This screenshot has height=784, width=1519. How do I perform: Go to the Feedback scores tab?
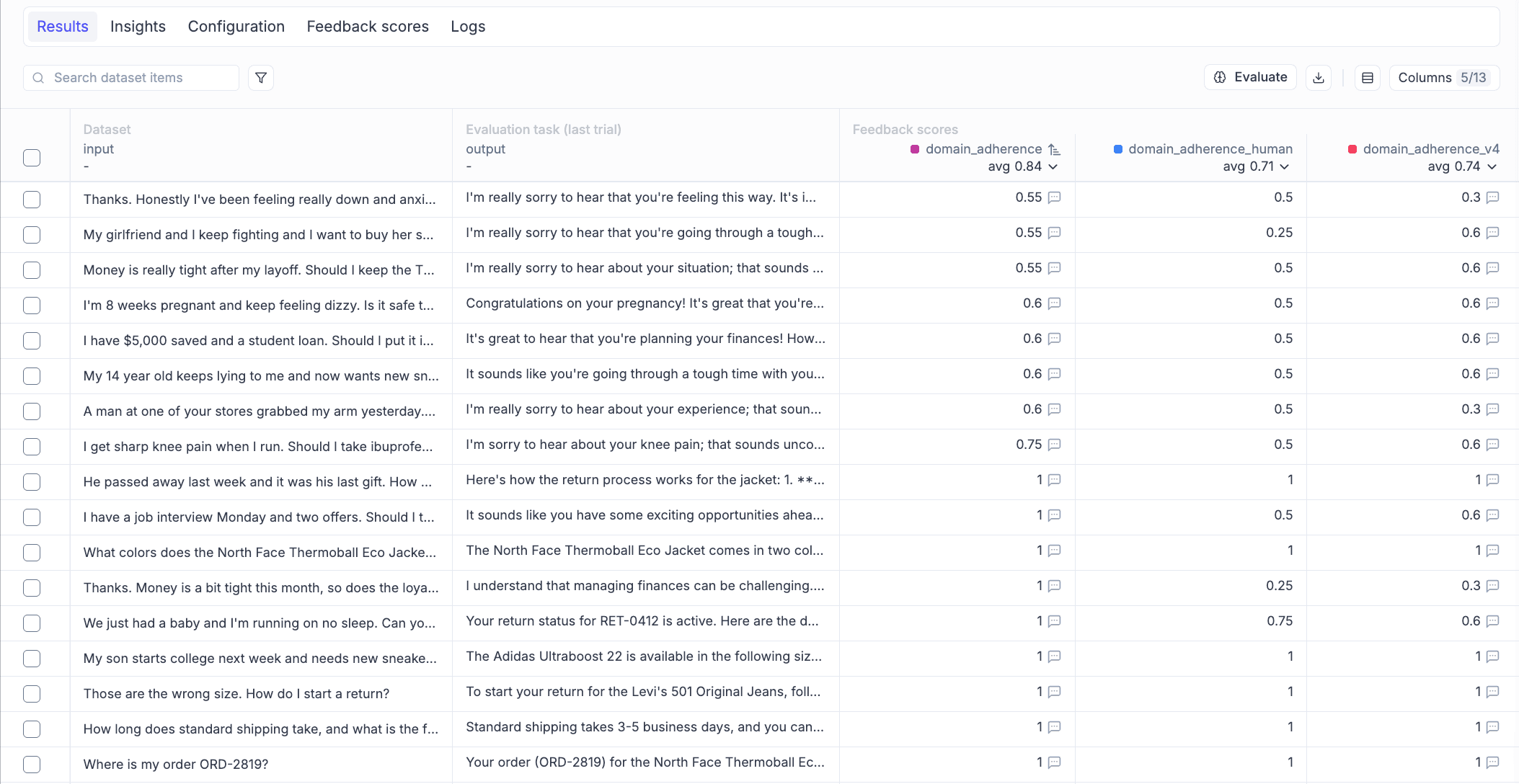pyautogui.click(x=368, y=27)
